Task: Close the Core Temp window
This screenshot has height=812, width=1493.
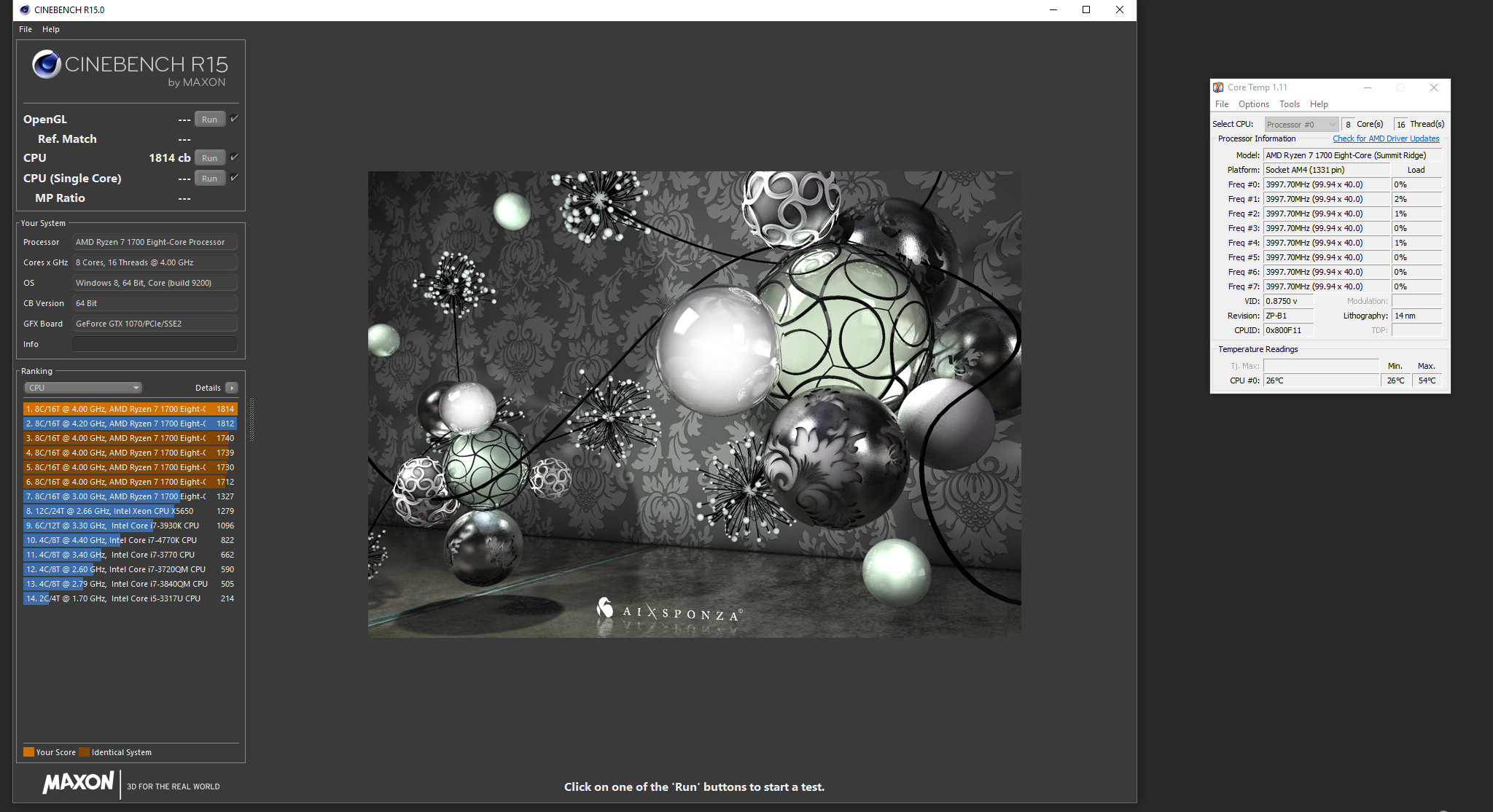Action: pos(1434,87)
